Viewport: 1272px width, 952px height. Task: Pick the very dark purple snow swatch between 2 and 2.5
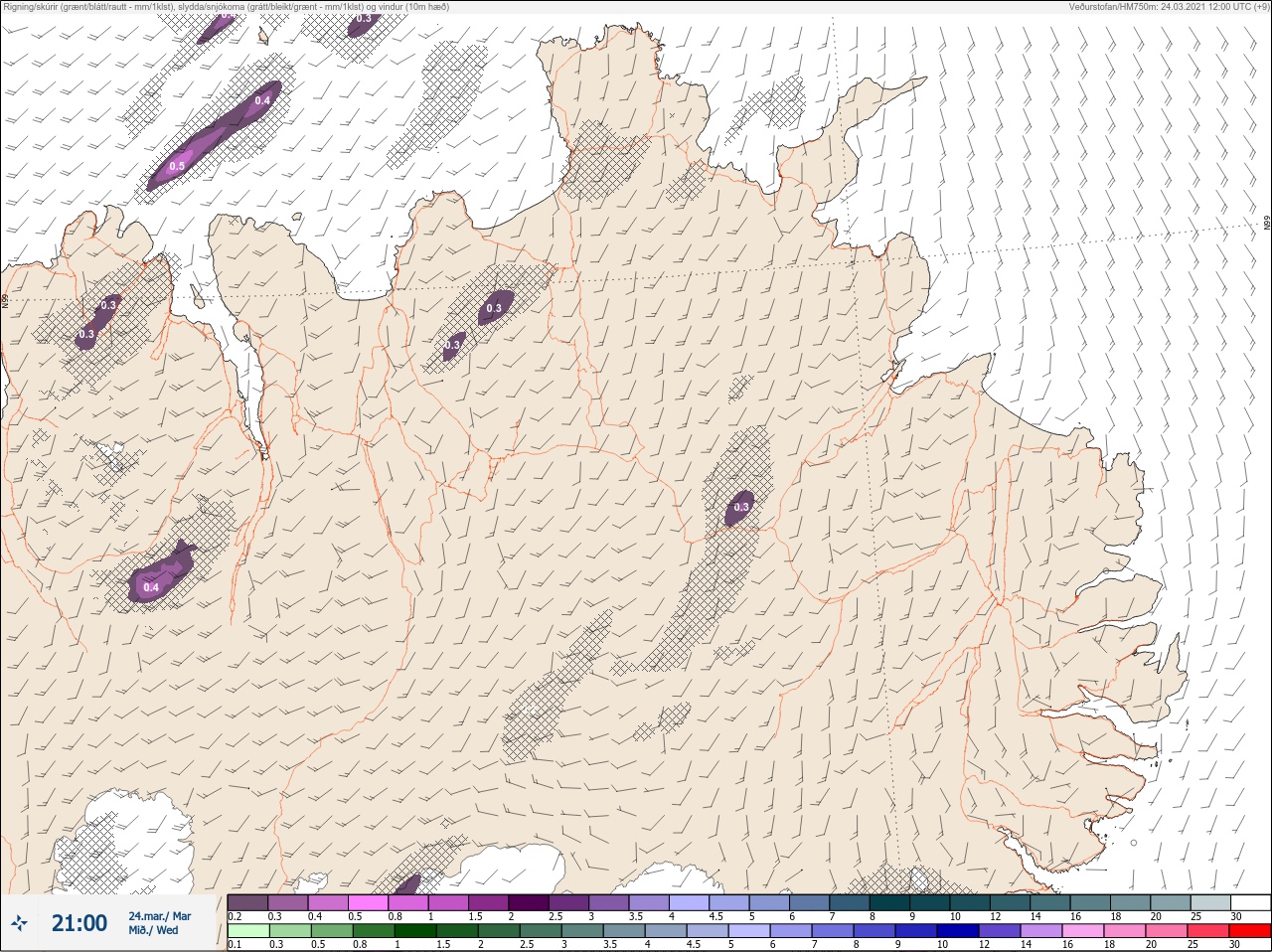coord(529,902)
